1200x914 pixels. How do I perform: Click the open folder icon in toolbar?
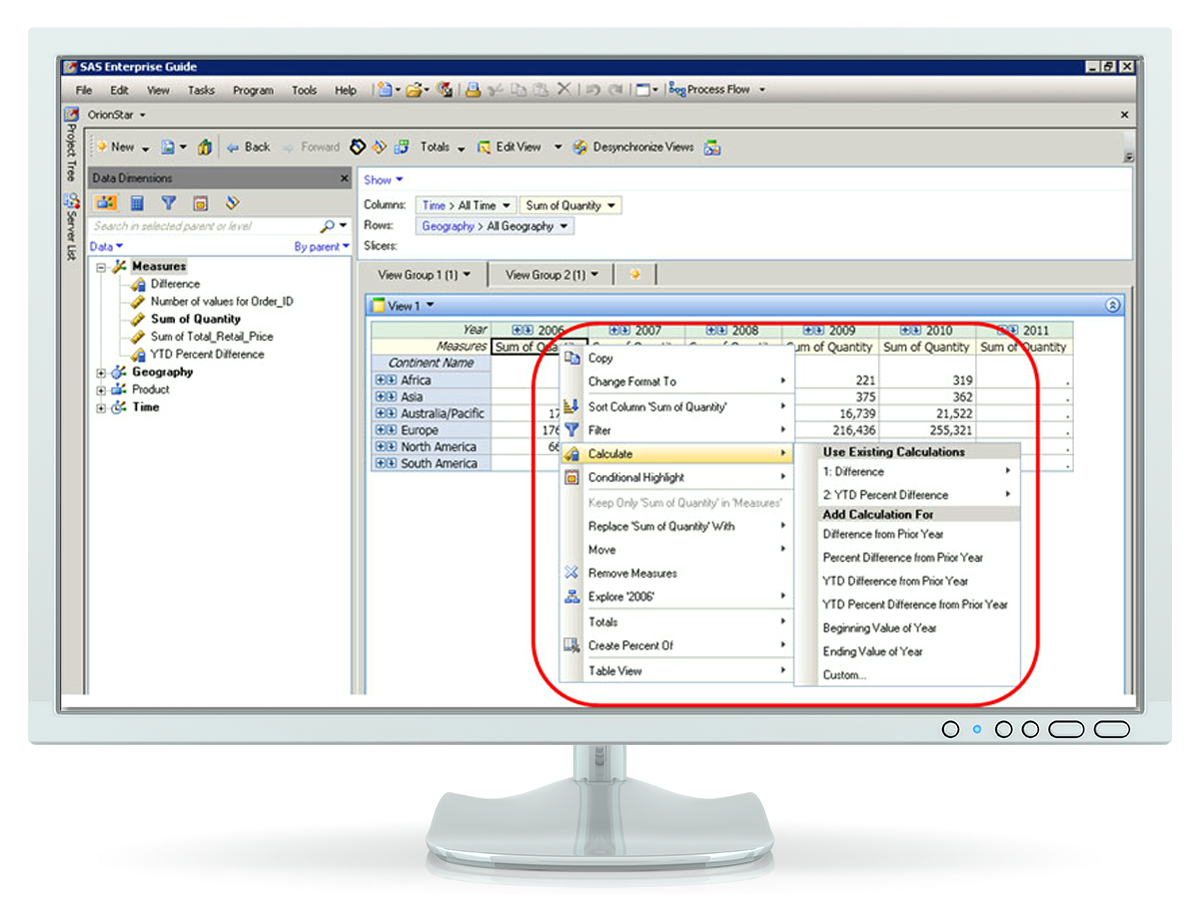[414, 89]
